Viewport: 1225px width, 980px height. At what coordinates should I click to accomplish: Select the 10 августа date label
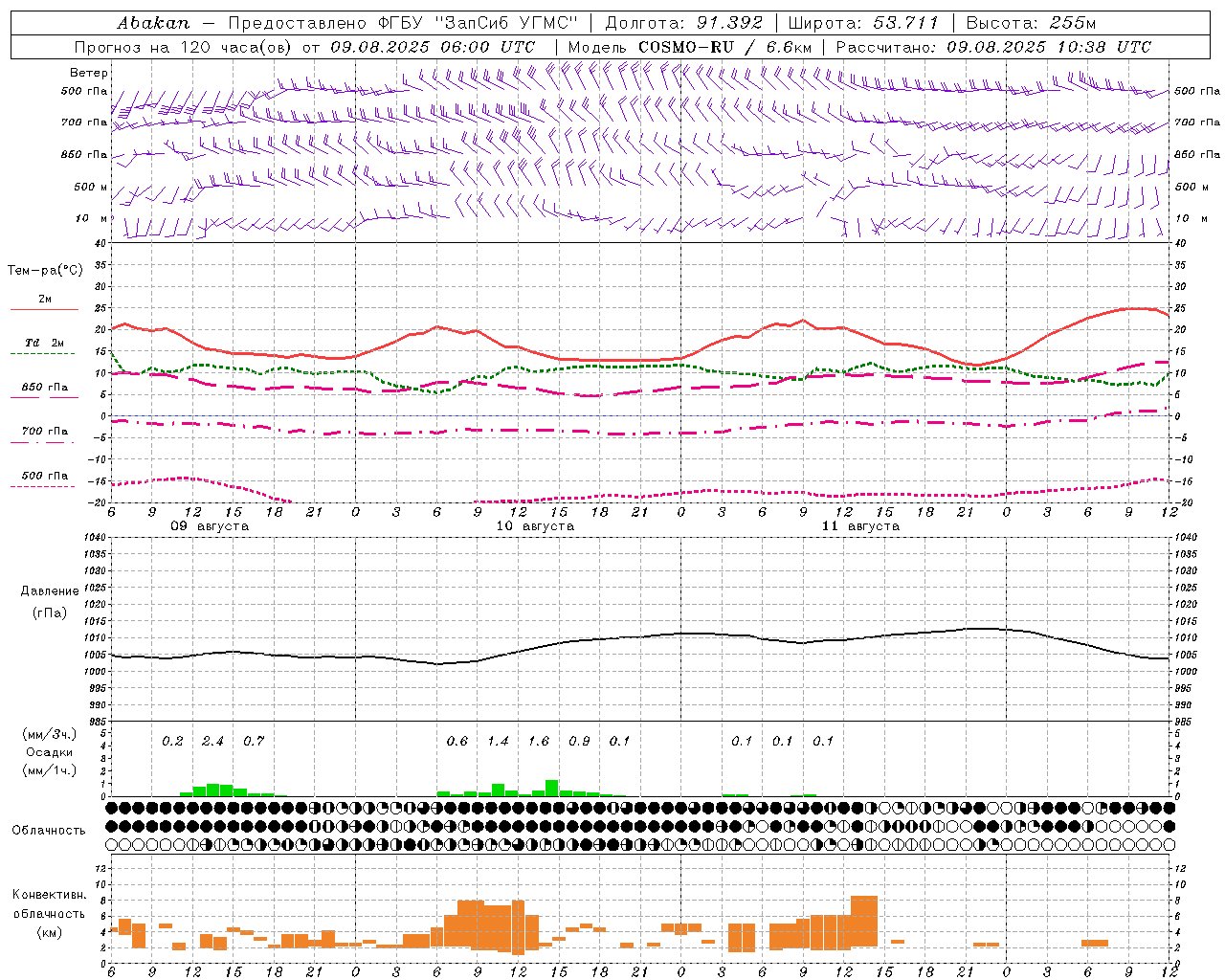[x=535, y=526]
